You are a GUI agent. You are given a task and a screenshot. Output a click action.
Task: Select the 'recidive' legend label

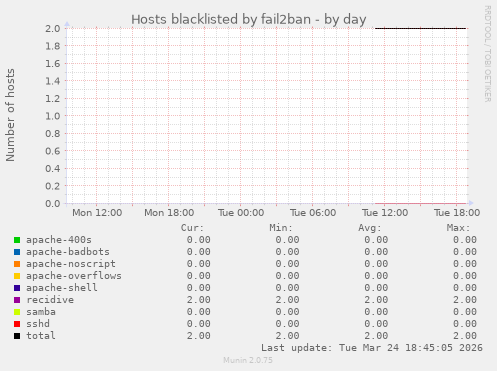[x=50, y=300]
